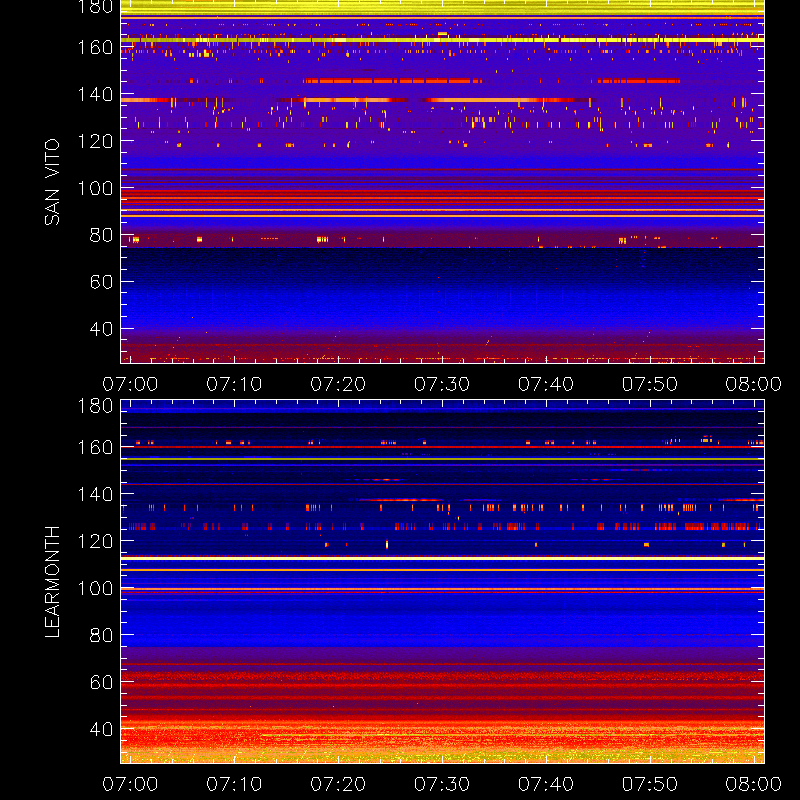The height and width of the screenshot is (800, 800).
Task: Click 07:20 time label under SAN VITO plot
Action: point(338,384)
